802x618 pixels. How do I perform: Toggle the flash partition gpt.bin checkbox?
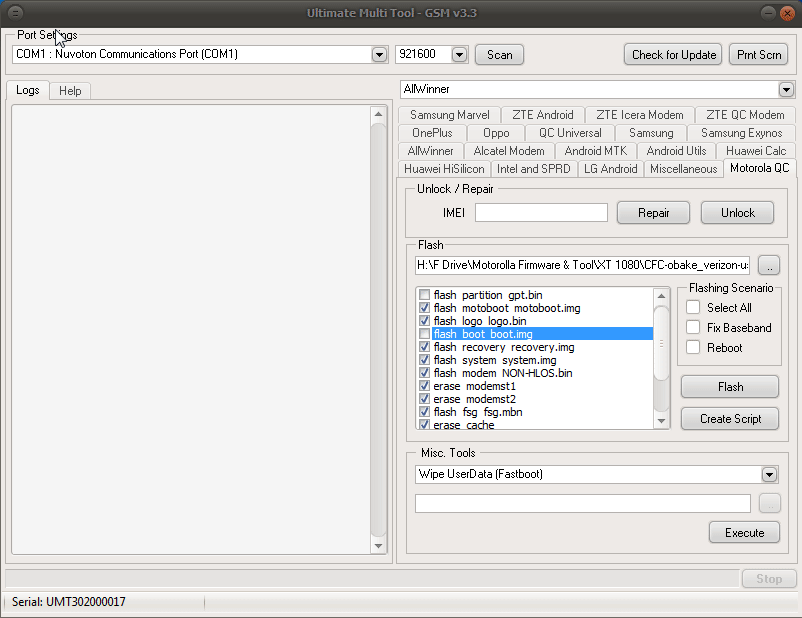coord(424,295)
